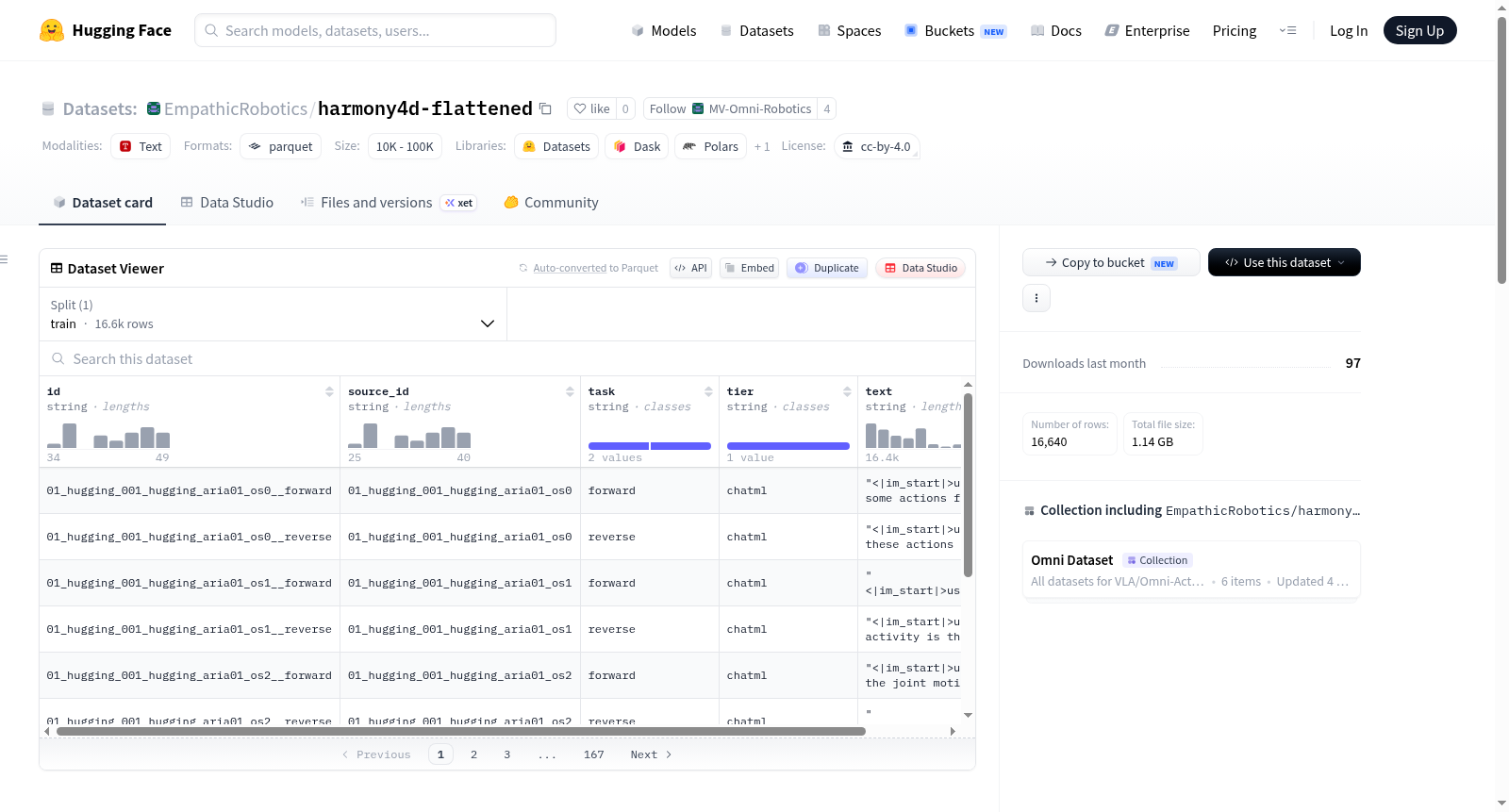Click the Search this dataset field
The image size is (1509, 812).
507,358
